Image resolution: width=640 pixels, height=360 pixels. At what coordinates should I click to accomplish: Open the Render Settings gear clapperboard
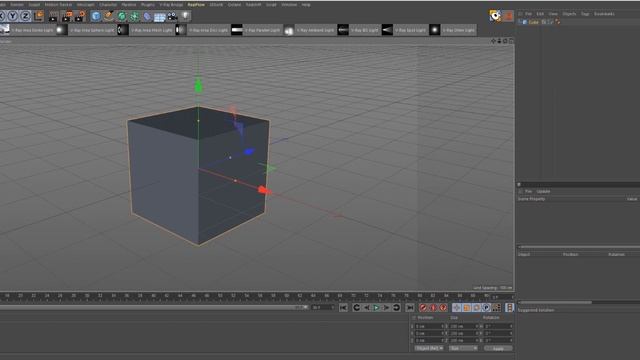tap(80, 16)
